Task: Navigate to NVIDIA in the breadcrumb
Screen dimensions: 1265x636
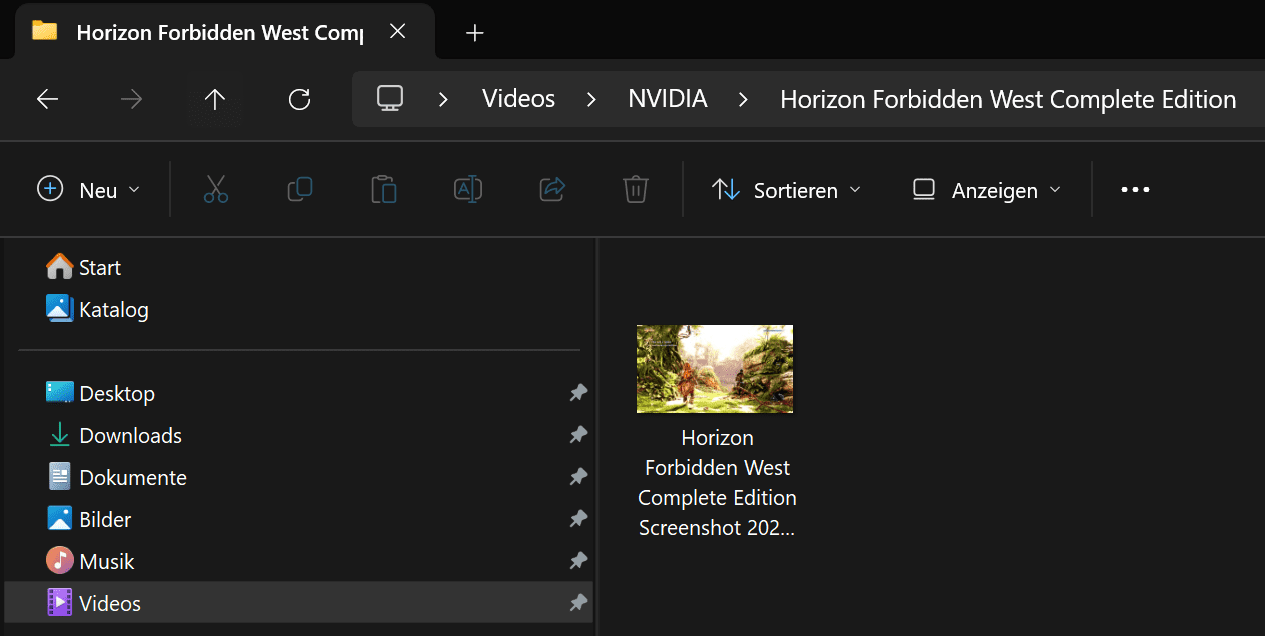Action: (668, 99)
